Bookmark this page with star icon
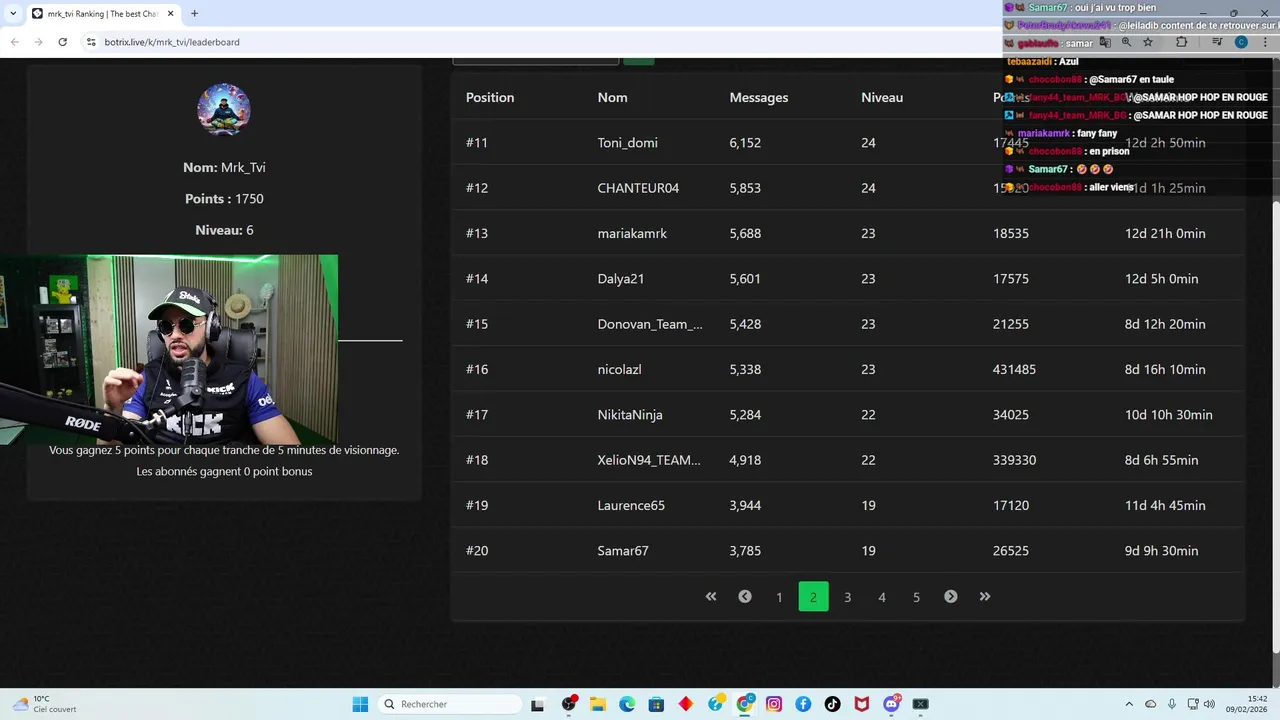Screen dimensions: 1280x720 click(x=1148, y=42)
